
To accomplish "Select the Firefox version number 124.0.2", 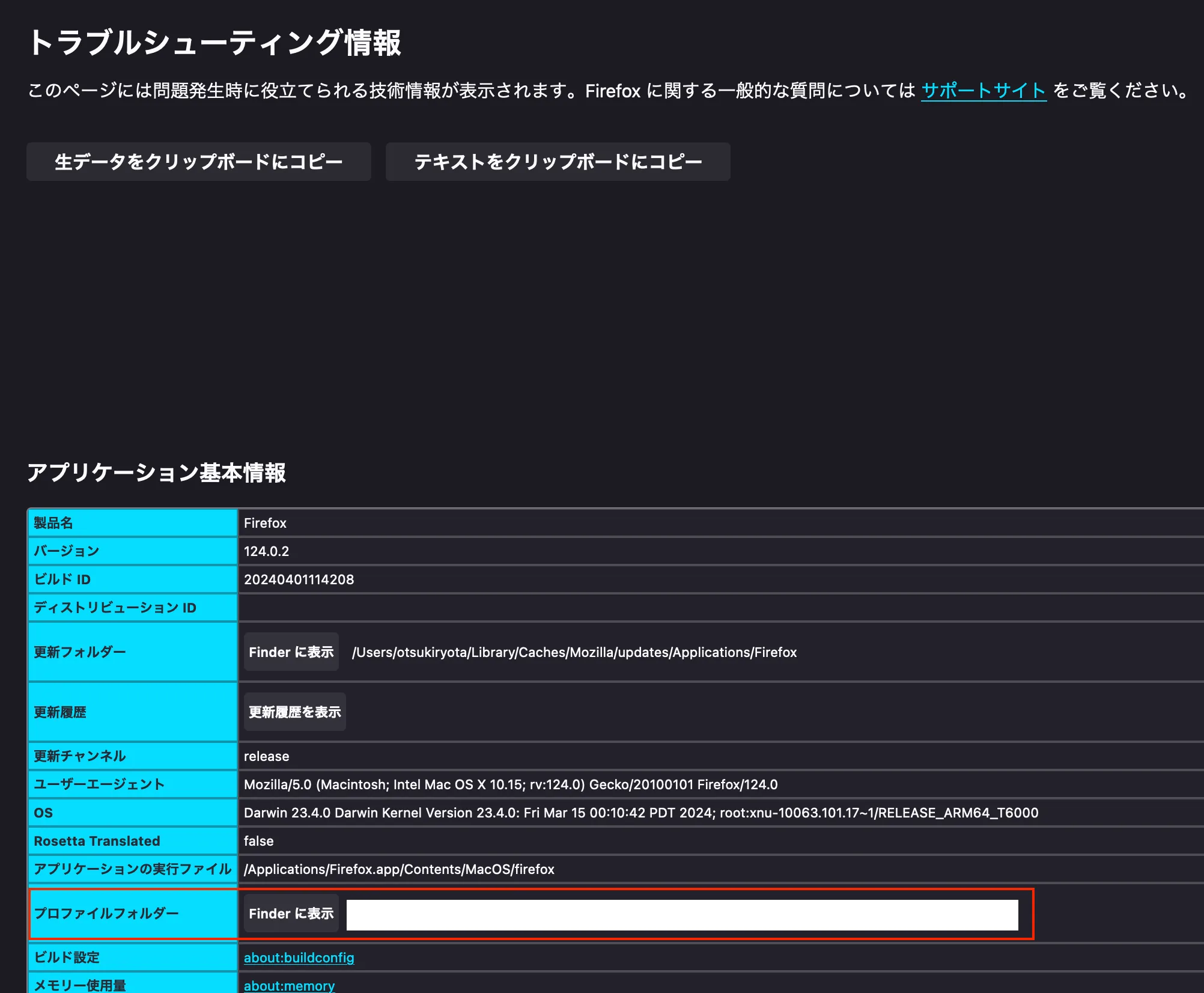I will click(265, 550).
